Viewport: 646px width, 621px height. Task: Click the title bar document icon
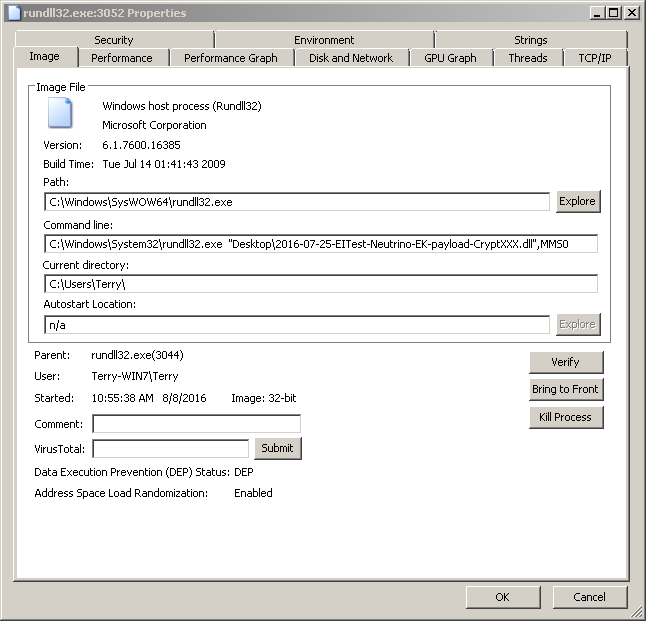pyautogui.click(x=14, y=13)
